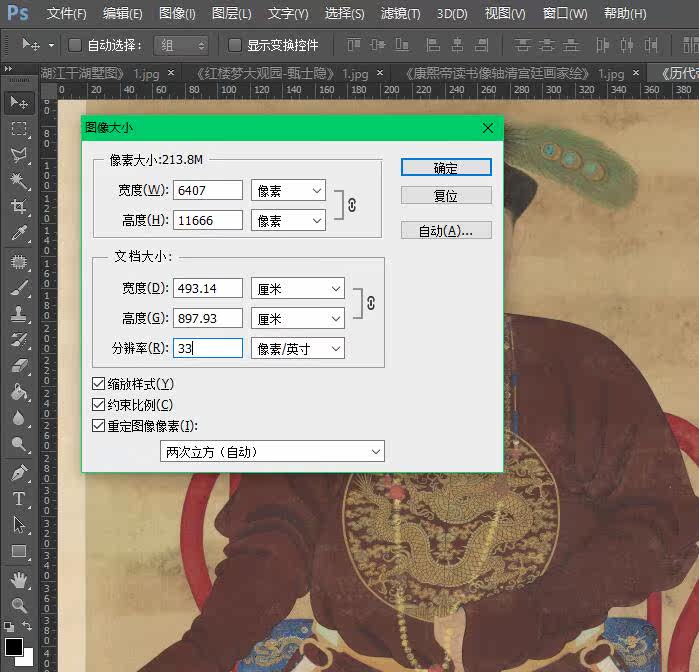Choose the Polygonal Lasso tool
Image resolution: width=699 pixels, height=672 pixels.
point(19,155)
